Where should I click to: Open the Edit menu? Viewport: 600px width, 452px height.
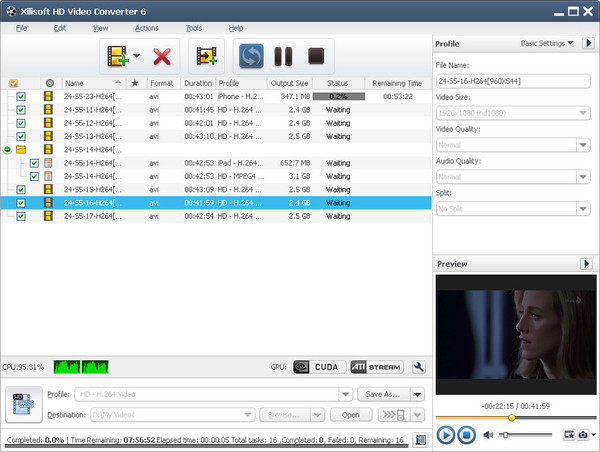(x=60, y=28)
